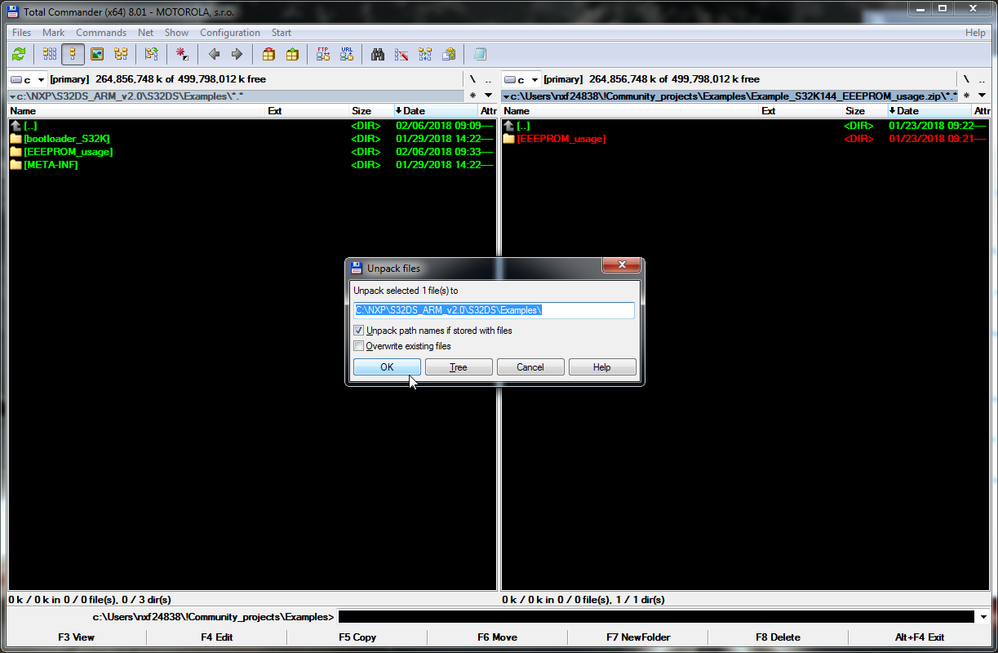Open the Configuration menu
This screenshot has height=653, width=998.
click(x=230, y=32)
